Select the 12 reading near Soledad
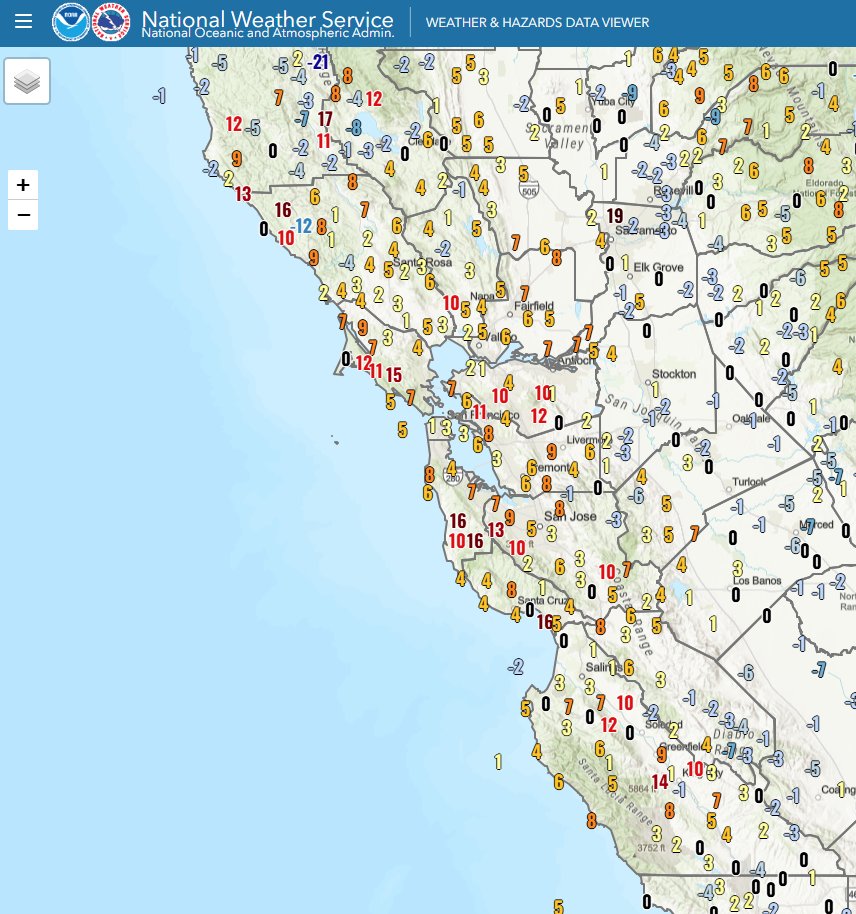Screen dimensions: 856x914 pyautogui.click(x=609, y=725)
